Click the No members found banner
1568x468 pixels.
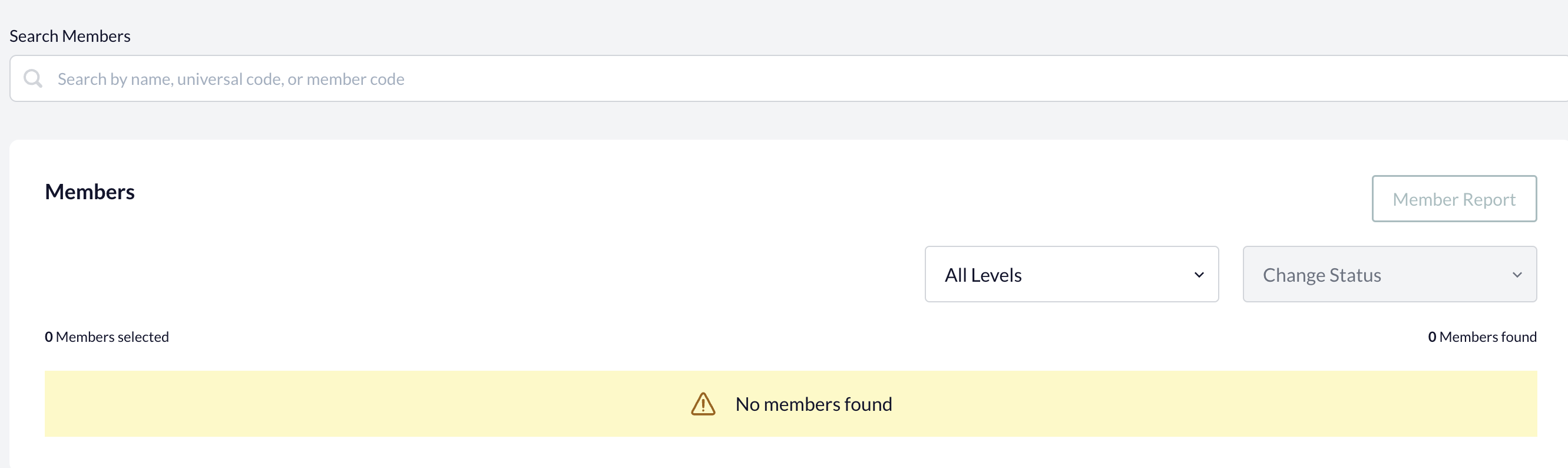coord(790,403)
